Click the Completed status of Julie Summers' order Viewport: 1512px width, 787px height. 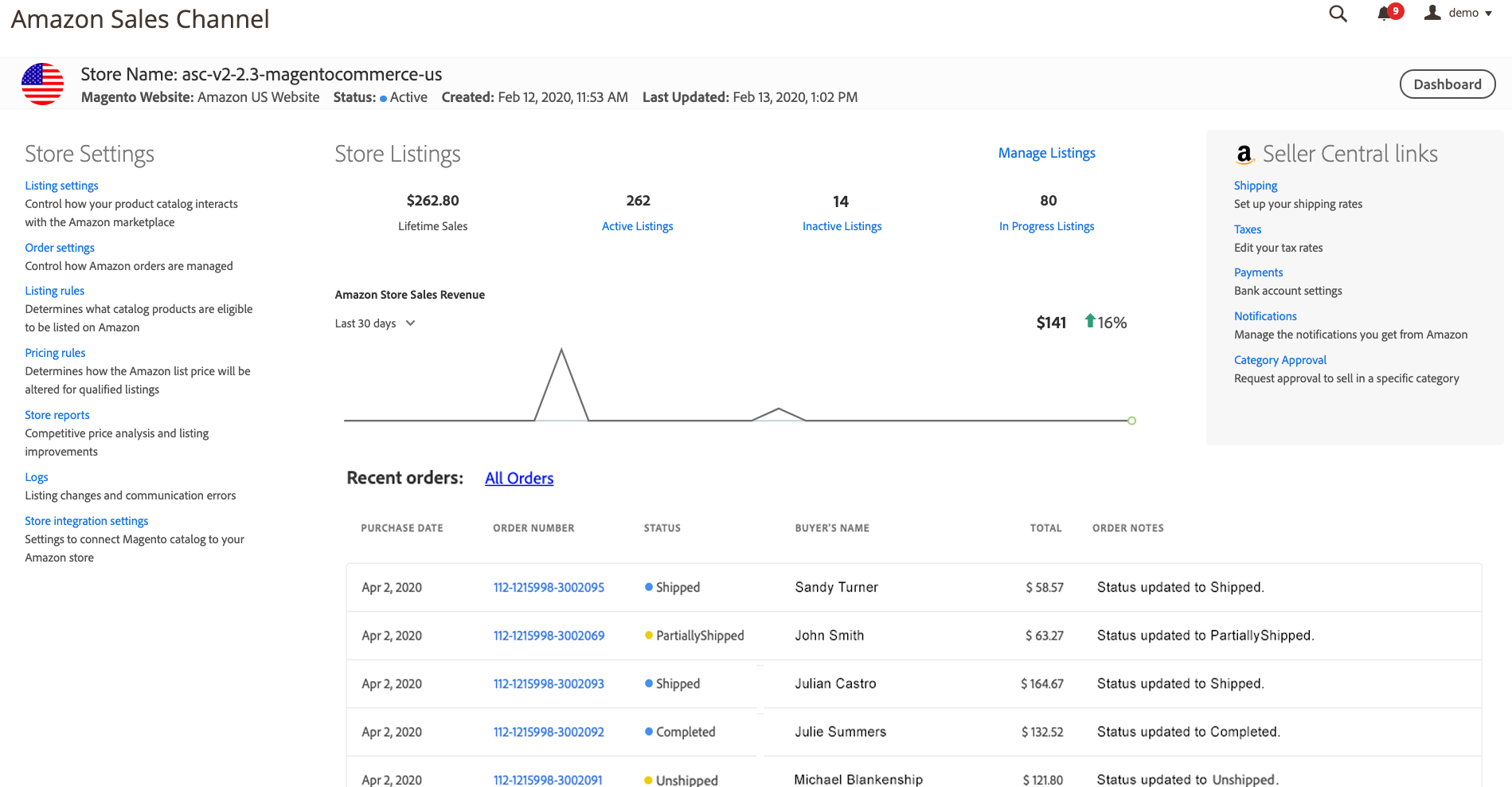coord(680,732)
